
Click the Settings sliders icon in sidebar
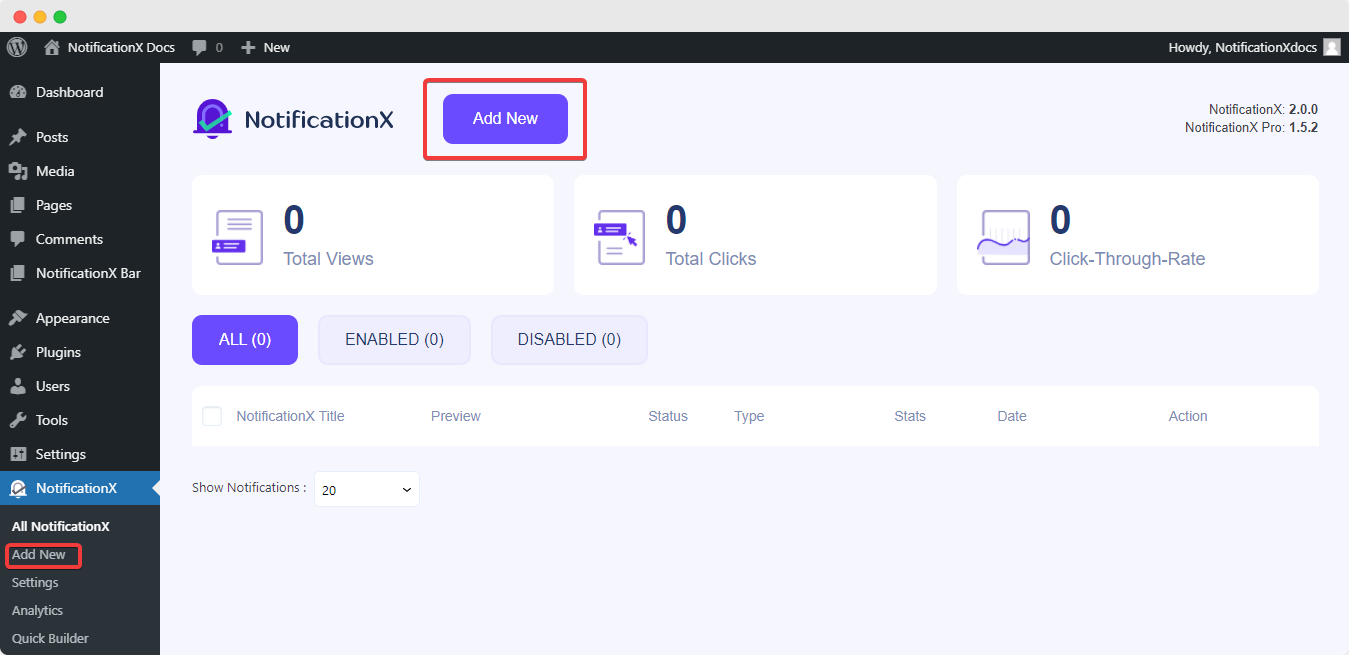click(x=18, y=454)
